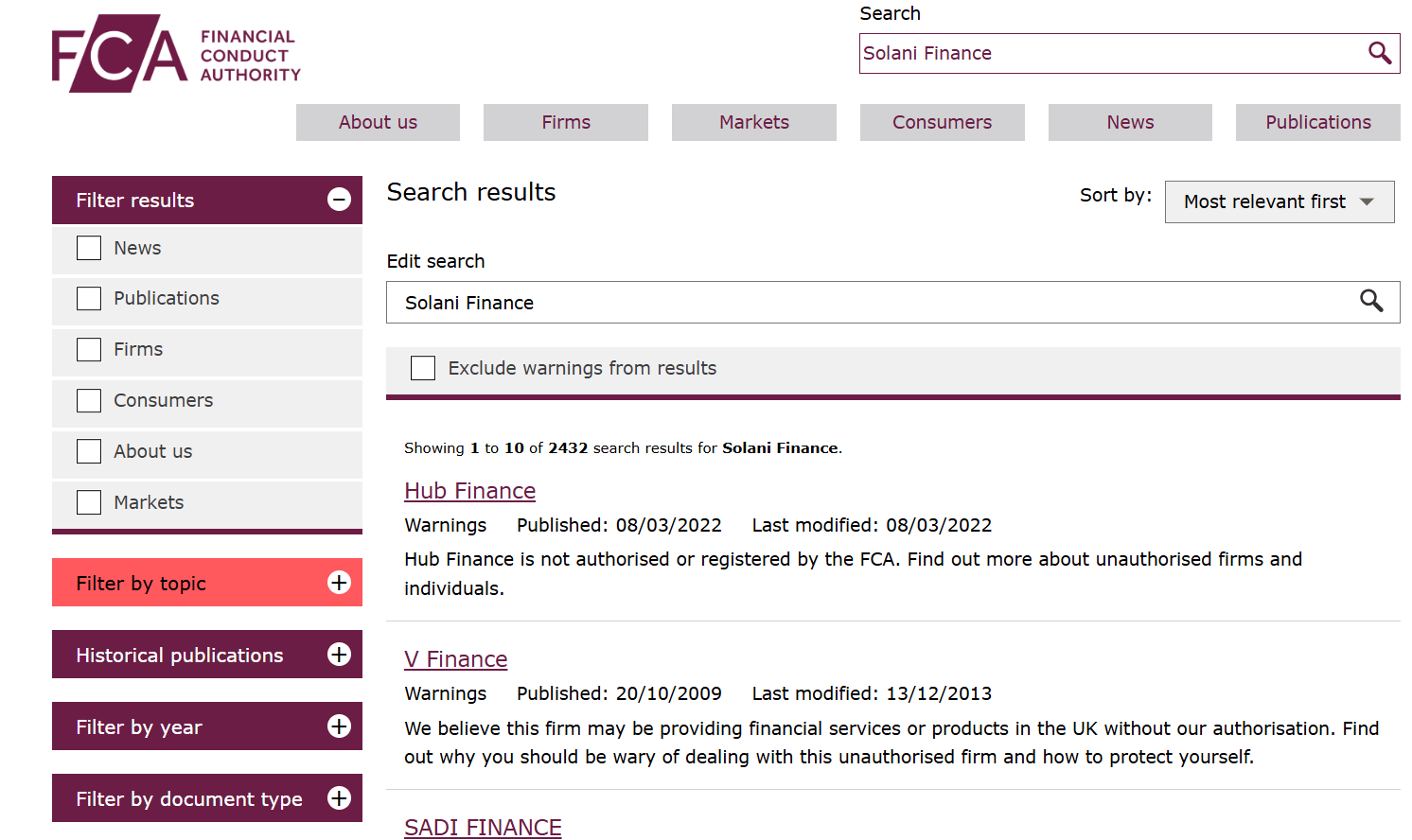
Task: Tick the Markets filter checkbox
Action: click(89, 502)
